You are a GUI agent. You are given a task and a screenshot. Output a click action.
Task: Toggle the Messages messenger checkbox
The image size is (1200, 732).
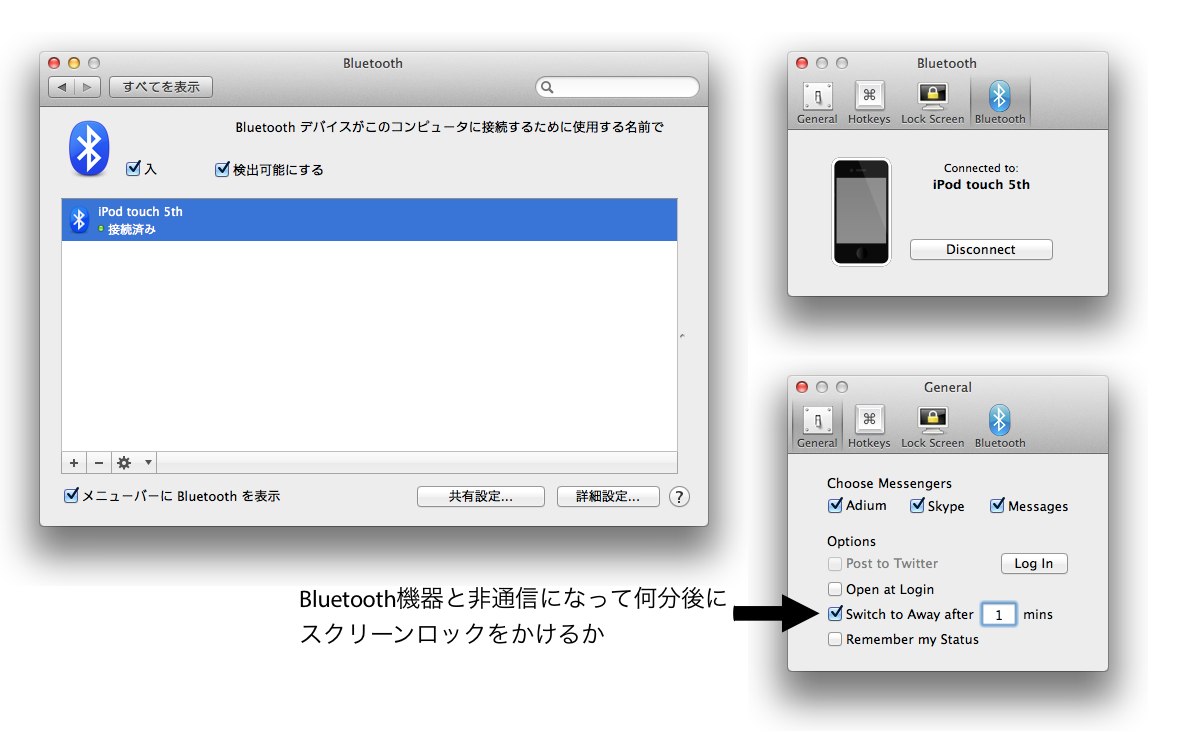click(x=997, y=505)
